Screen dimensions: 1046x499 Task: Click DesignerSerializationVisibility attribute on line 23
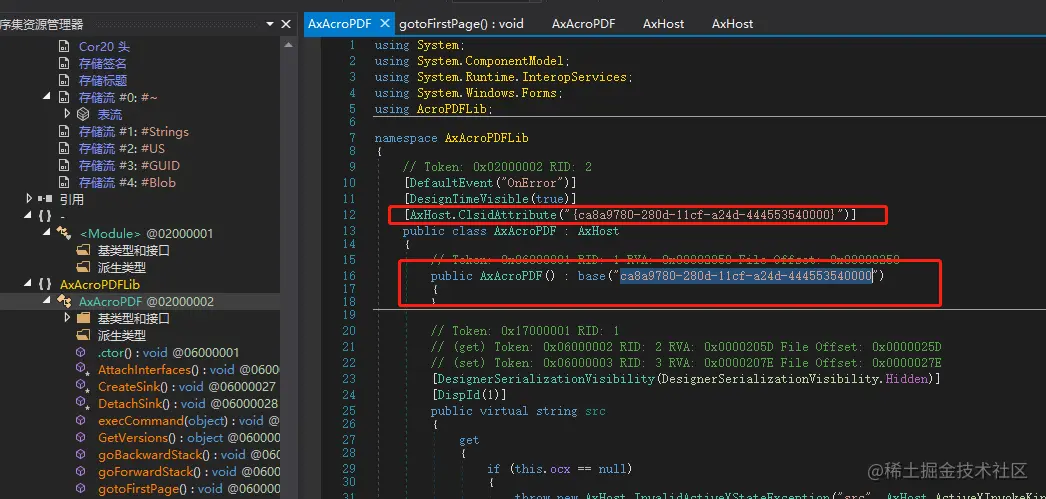545,379
